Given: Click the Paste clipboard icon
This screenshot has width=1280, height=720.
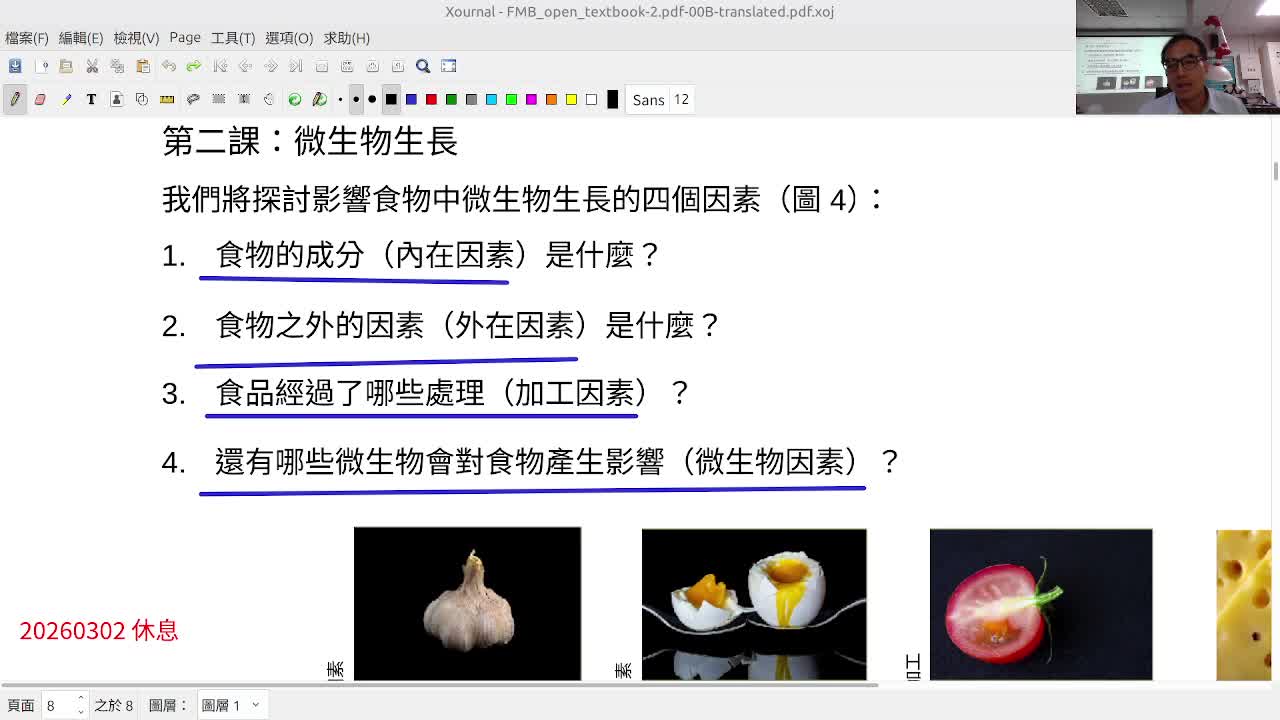Looking at the screenshot, I should pyautogui.click(x=143, y=66).
